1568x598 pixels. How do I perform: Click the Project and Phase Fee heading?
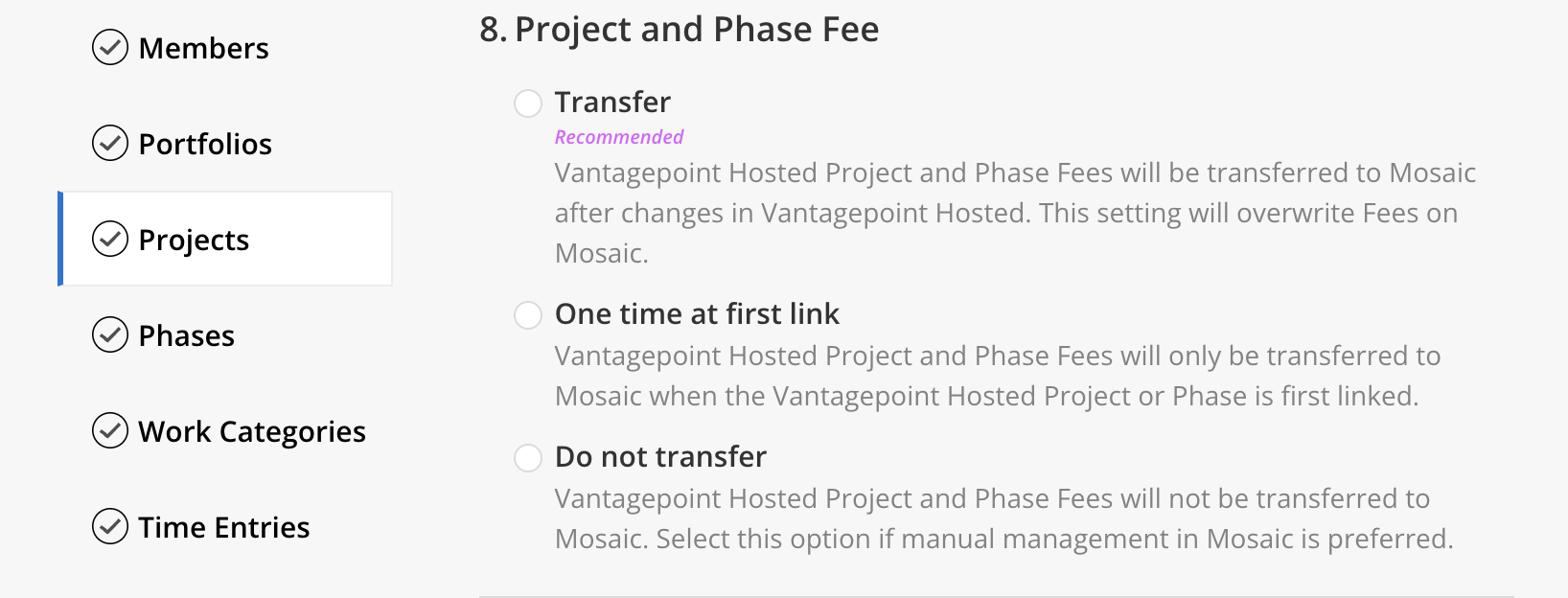click(680, 30)
